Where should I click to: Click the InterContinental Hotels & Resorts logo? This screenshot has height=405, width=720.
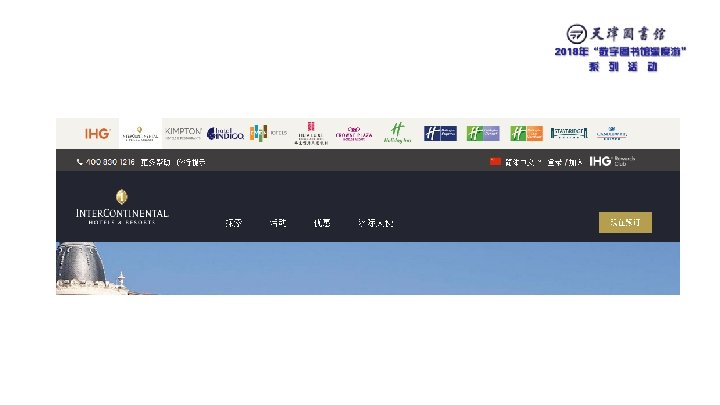pos(122,207)
